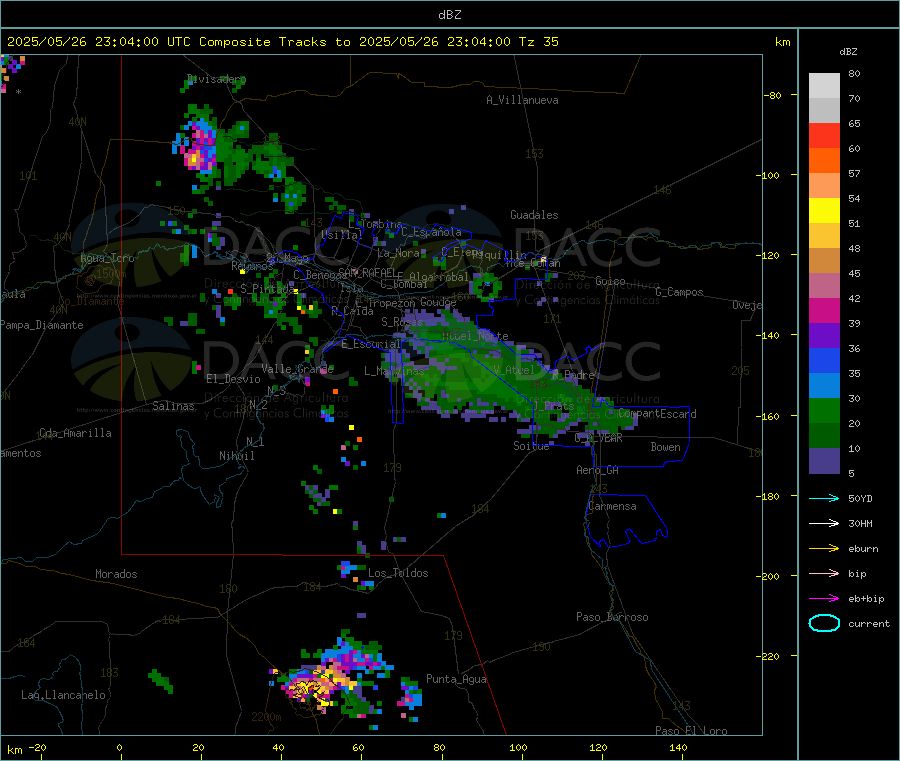Click the '-80' tick on right axis

click(773, 95)
